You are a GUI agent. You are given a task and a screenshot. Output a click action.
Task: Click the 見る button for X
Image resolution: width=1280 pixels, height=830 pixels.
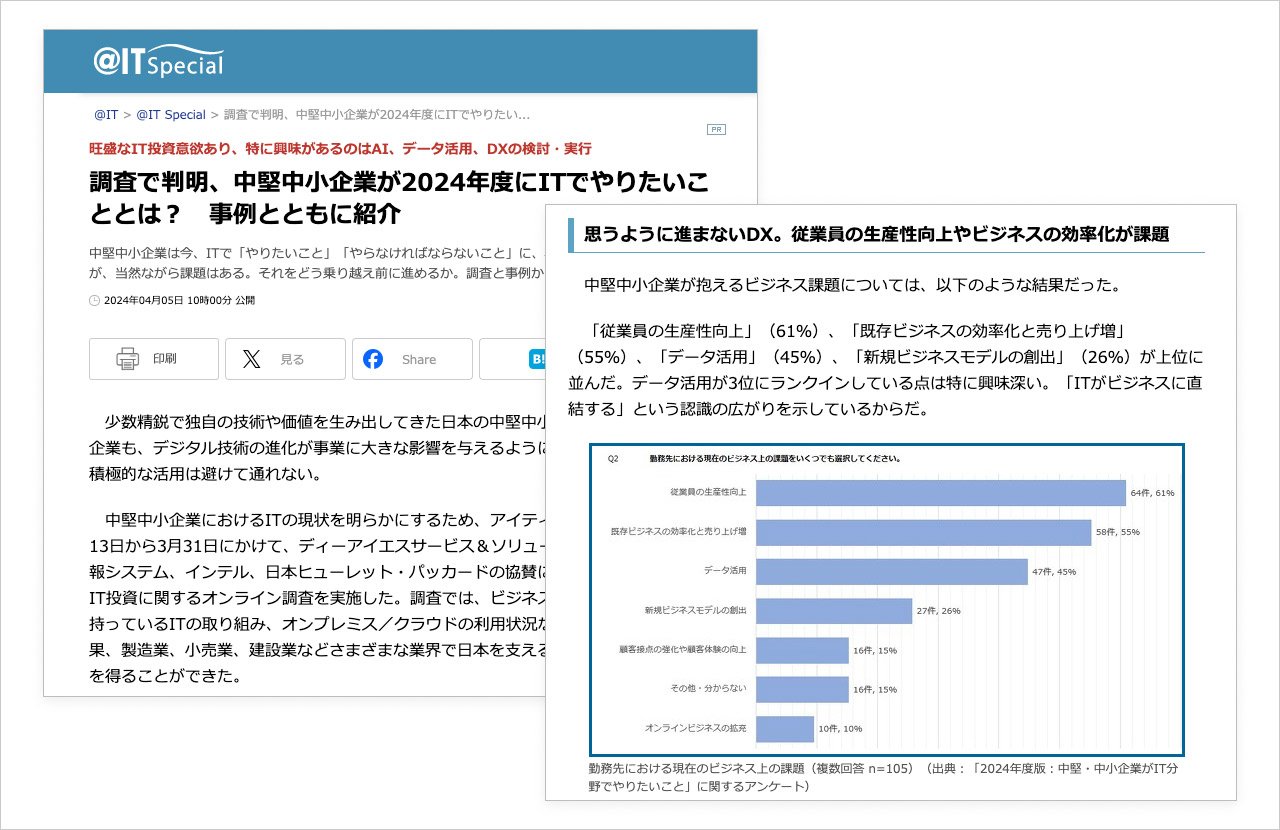point(285,359)
